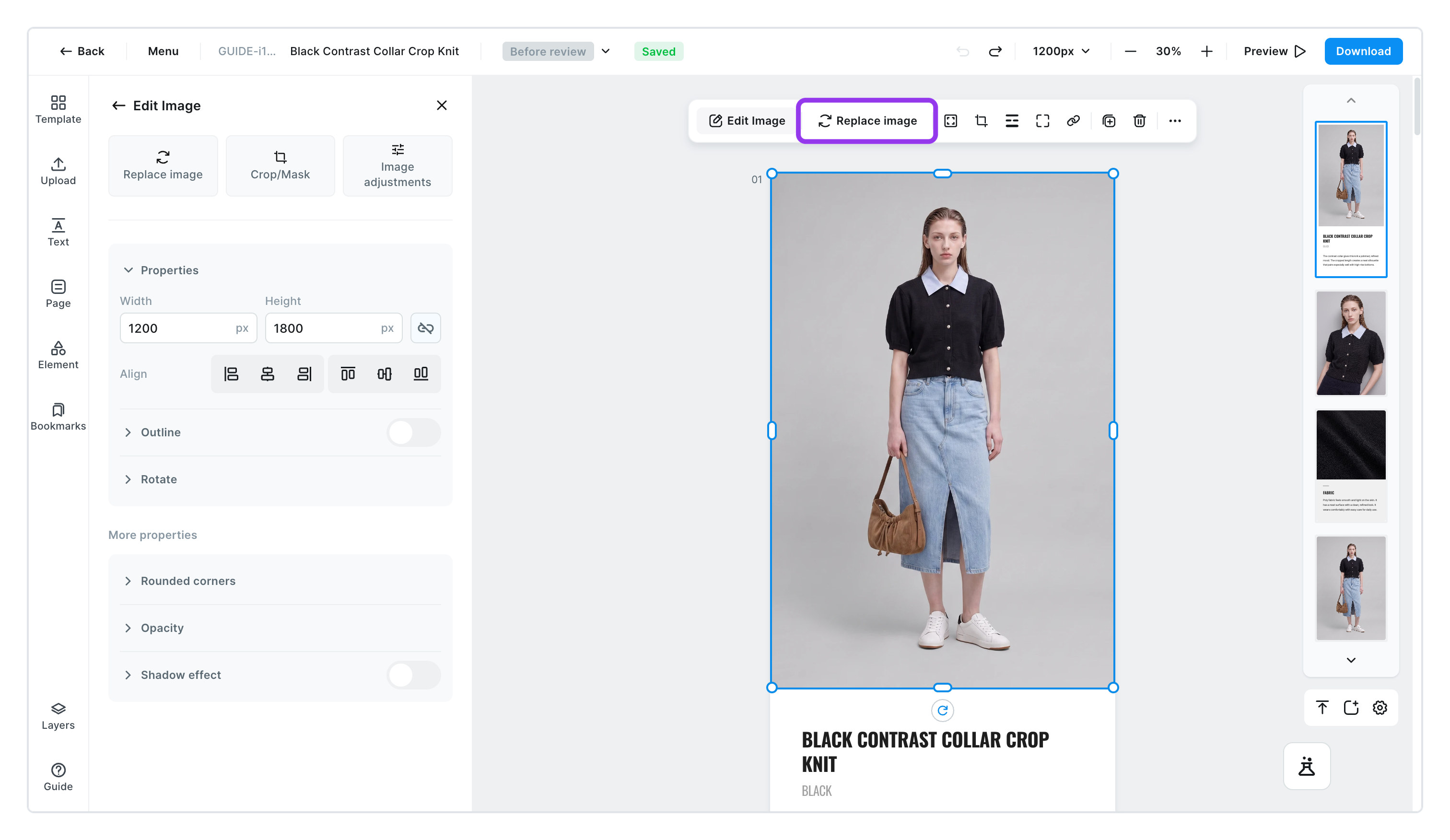Image resolution: width=1450 pixels, height=840 pixels.
Task: Toggle the Shadow effect switch
Action: (414, 675)
